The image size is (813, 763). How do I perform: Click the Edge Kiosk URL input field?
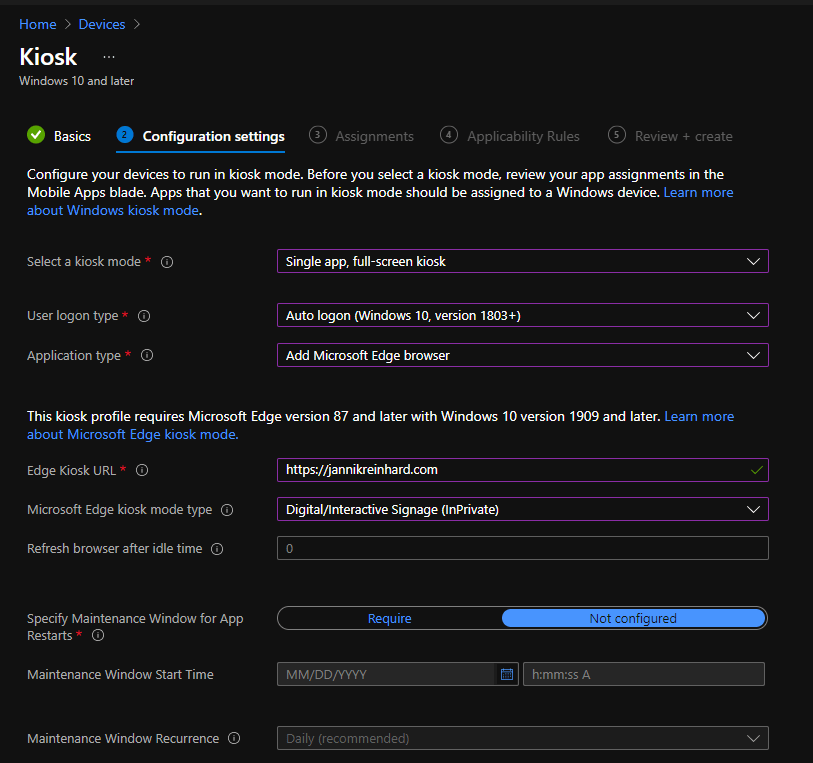click(510, 469)
